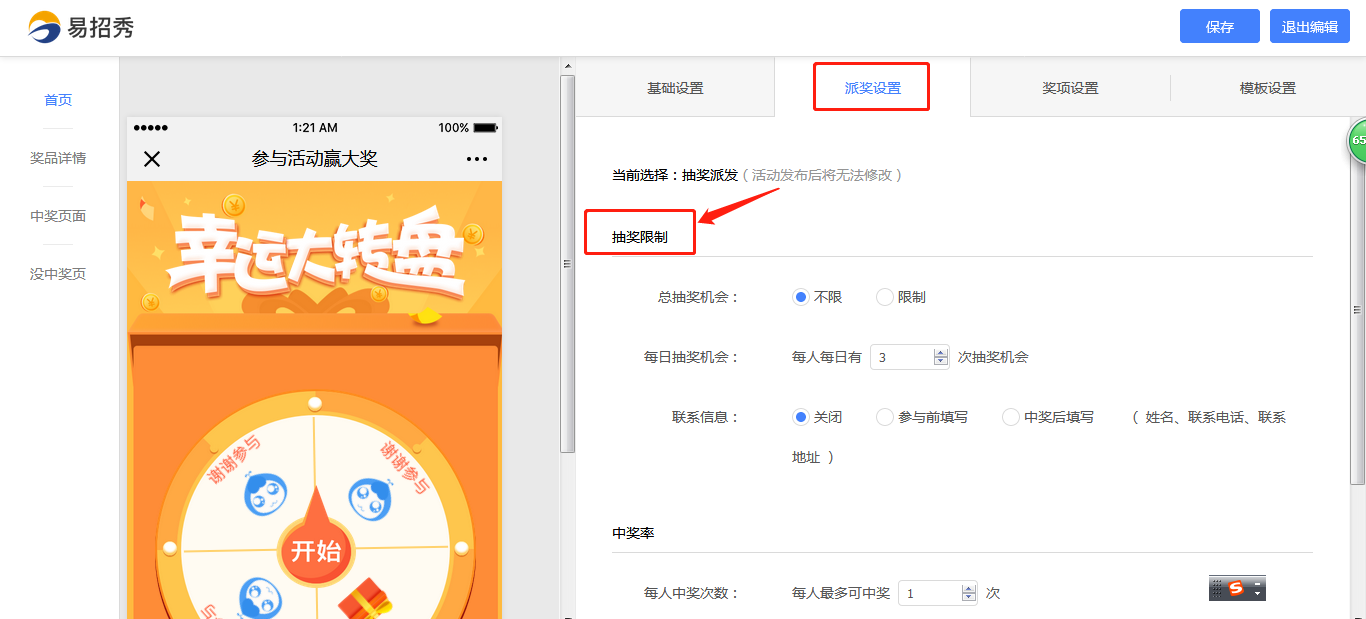Open the three-dot menu in phone preview

click(477, 159)
